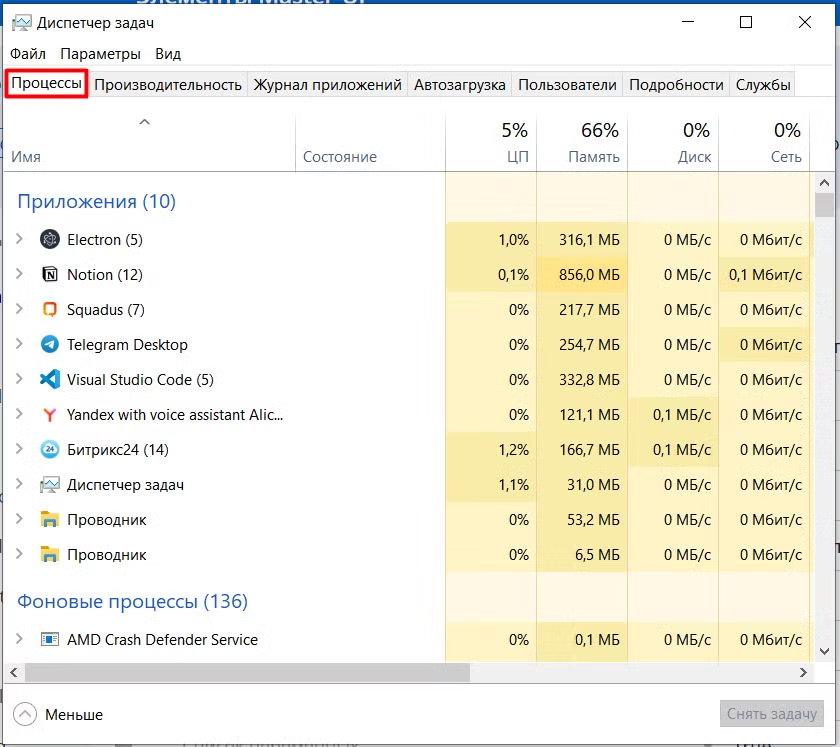Click the Снять задачу button
The width and height of the screenshot is (840, 747).
(771, 714)
